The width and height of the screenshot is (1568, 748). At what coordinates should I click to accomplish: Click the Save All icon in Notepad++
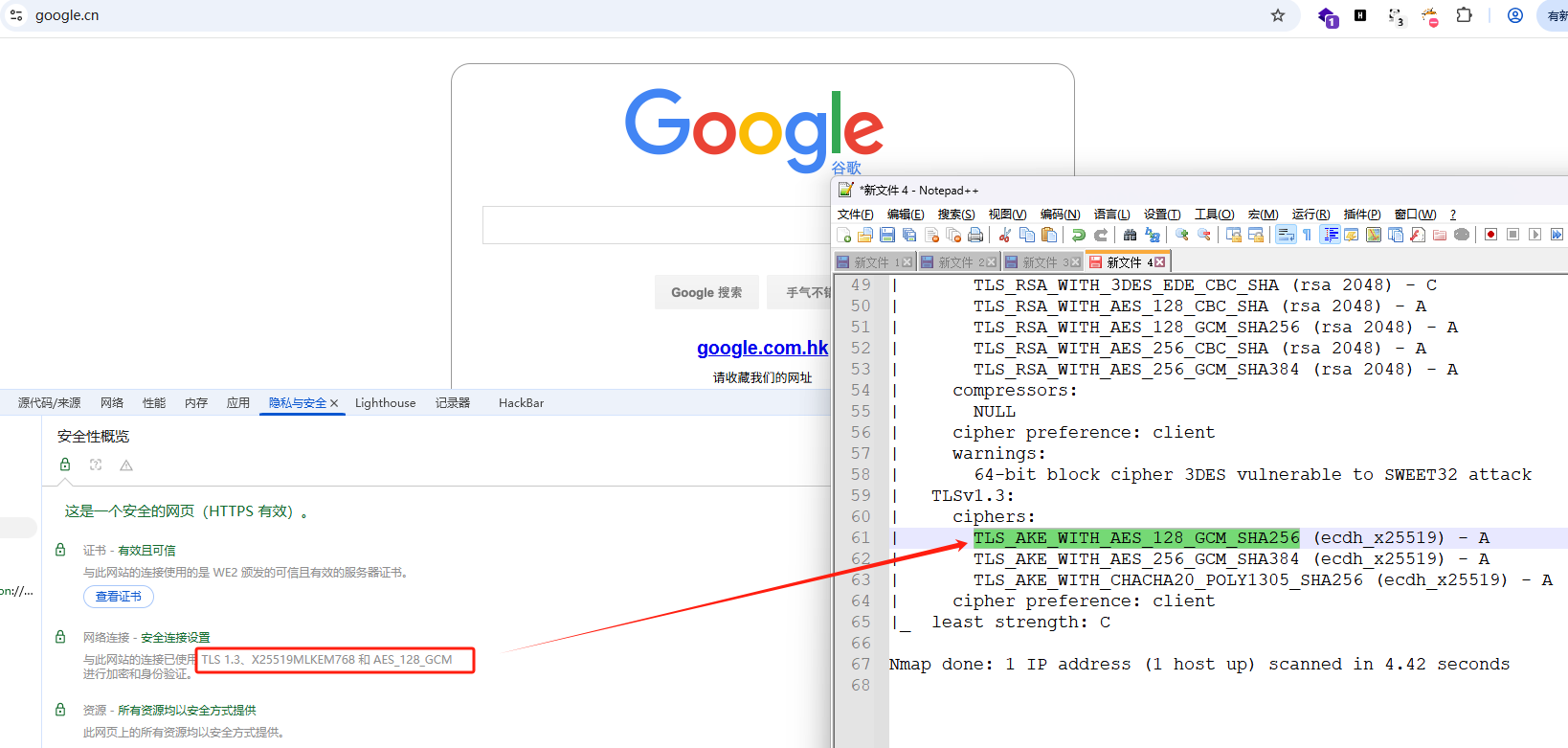click(908, 235)
